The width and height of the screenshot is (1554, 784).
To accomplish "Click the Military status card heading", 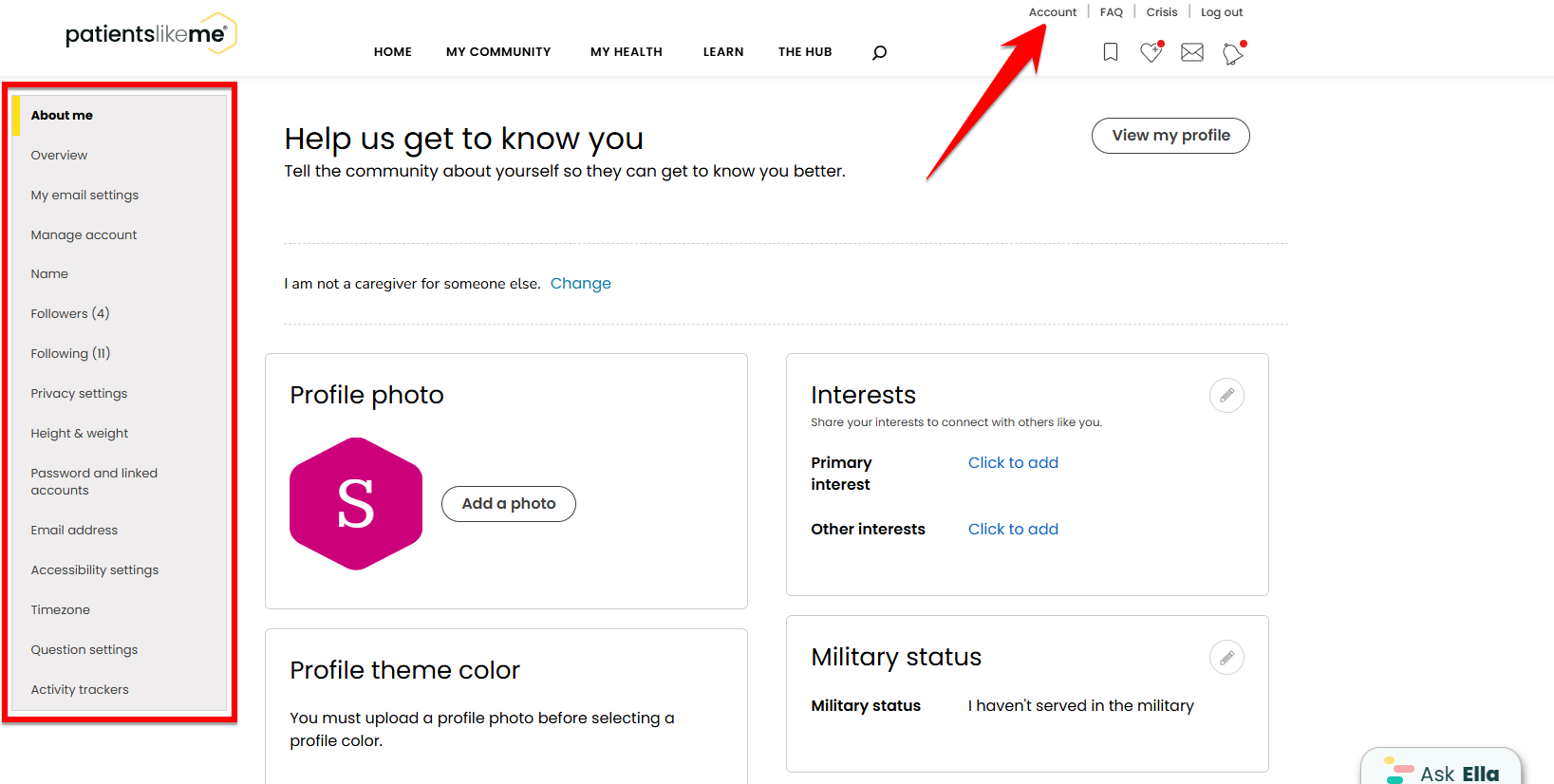I will pos(896,657).
